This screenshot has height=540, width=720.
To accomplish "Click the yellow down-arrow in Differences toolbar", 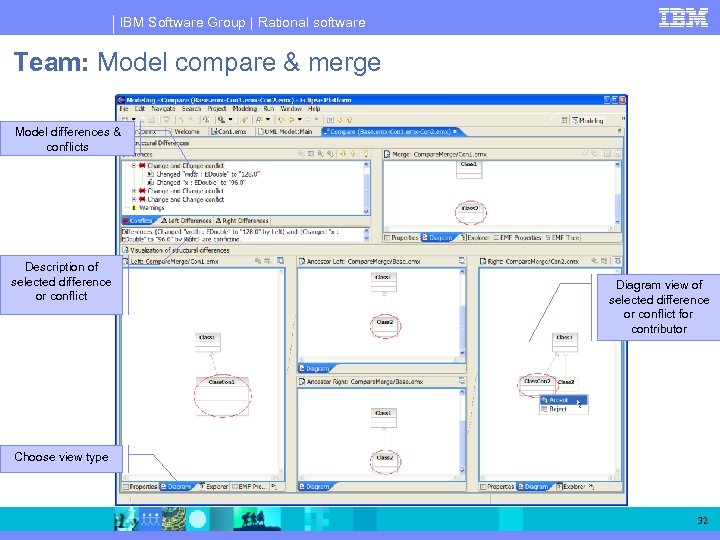I will coord(343,154).
